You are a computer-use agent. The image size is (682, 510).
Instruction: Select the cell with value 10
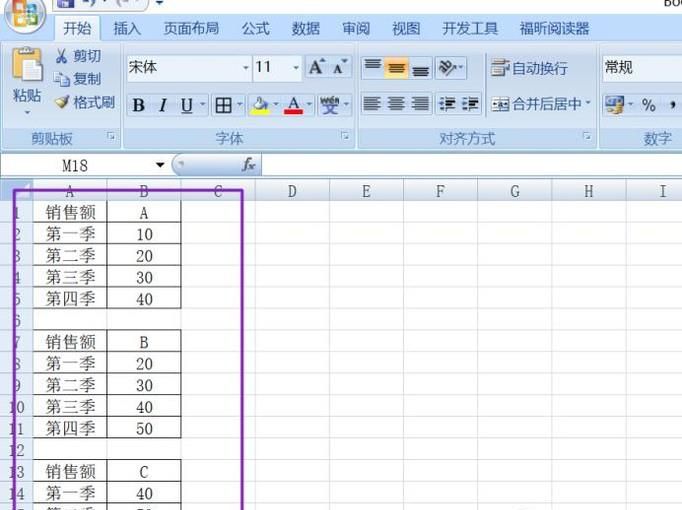[x=144, y=234]
